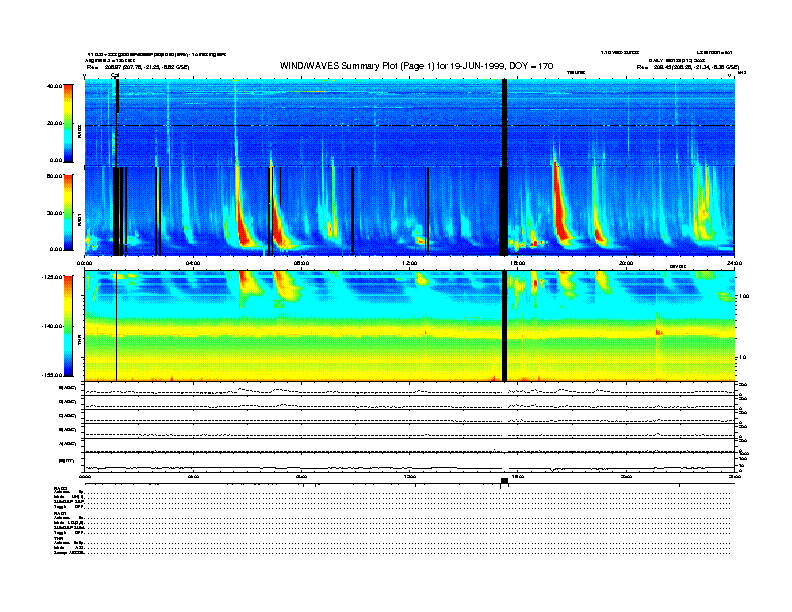Click the 24:00 tick label under RAD1 panel

coord(734,263)
